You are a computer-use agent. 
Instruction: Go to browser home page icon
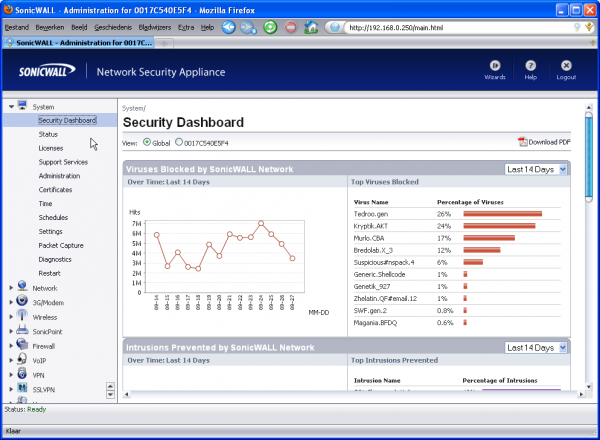pos(311,27)
